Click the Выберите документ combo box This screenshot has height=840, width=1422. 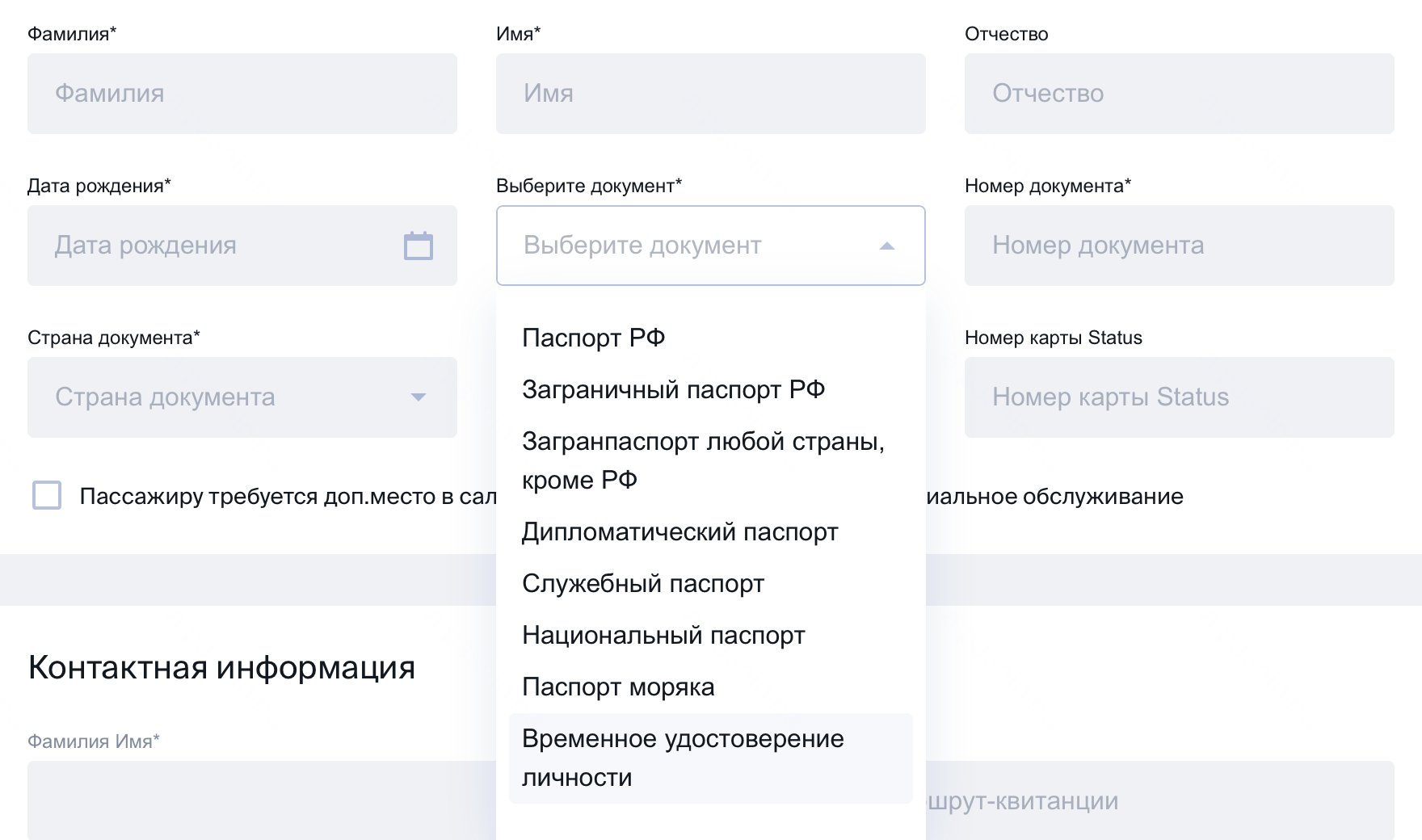point(687,246)
